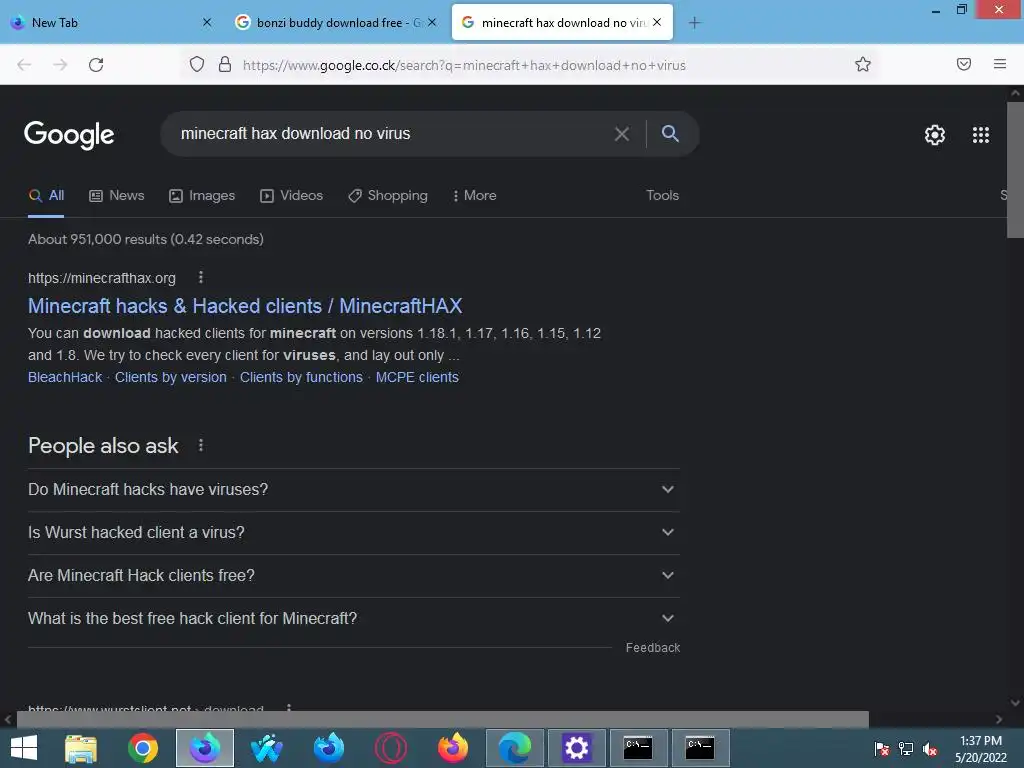Open the Clients by functions sitelink
This screenshot has height=768, width=1024.
[301, 377]
